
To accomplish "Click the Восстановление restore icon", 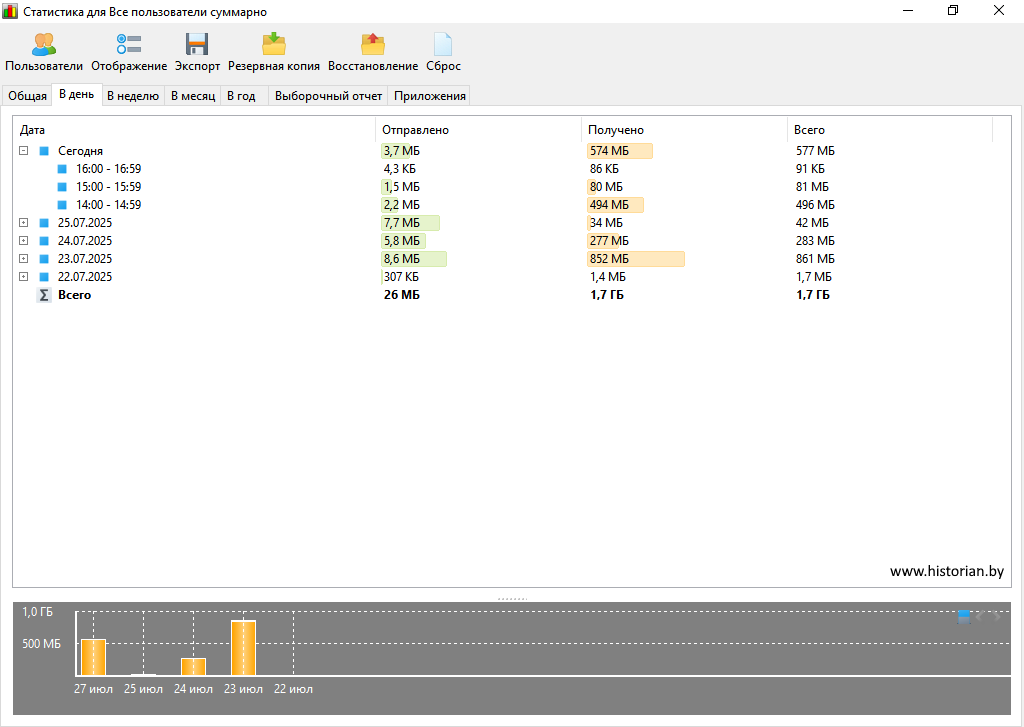I will point(373,45).
